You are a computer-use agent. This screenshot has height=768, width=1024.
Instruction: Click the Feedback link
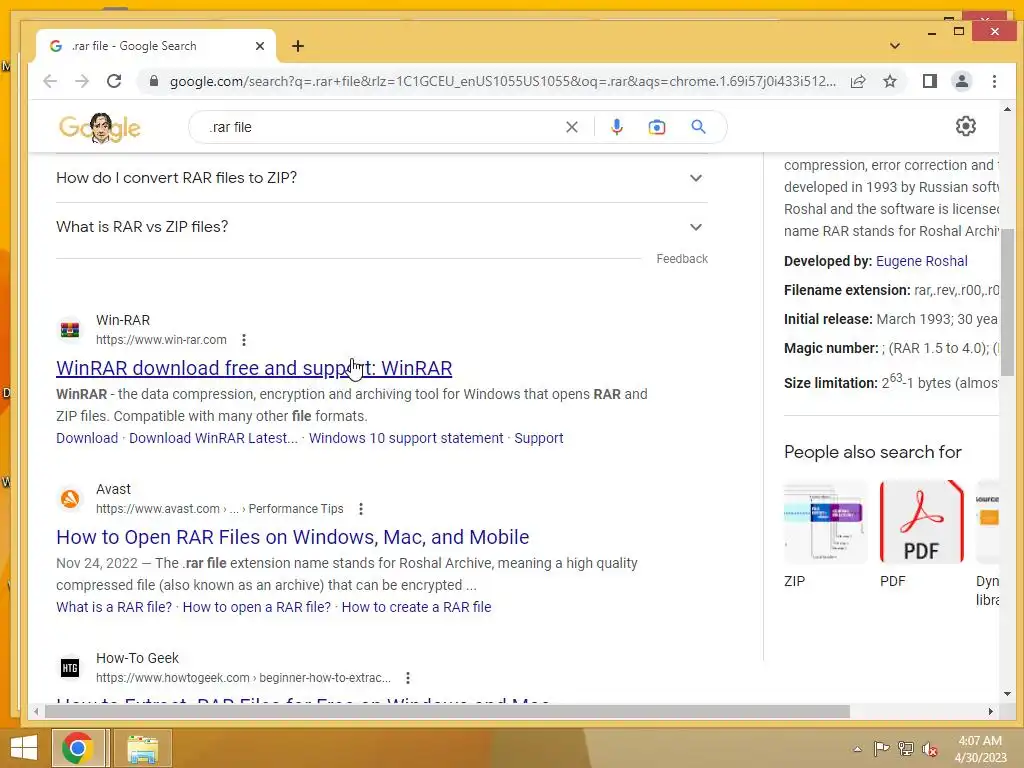pyautogui.click(x=682, y=259)
